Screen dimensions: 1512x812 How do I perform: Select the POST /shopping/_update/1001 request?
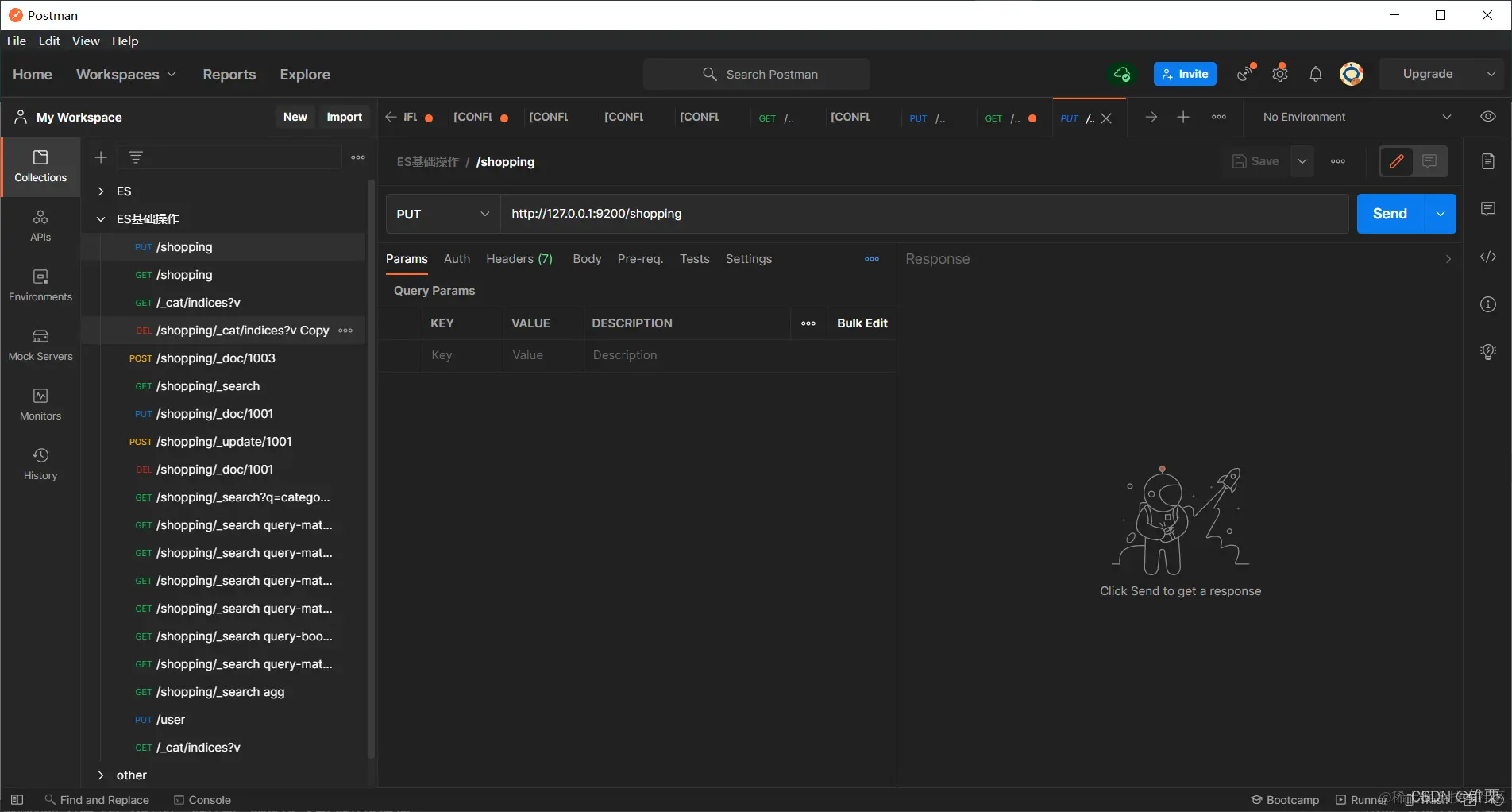pos(223,442)
